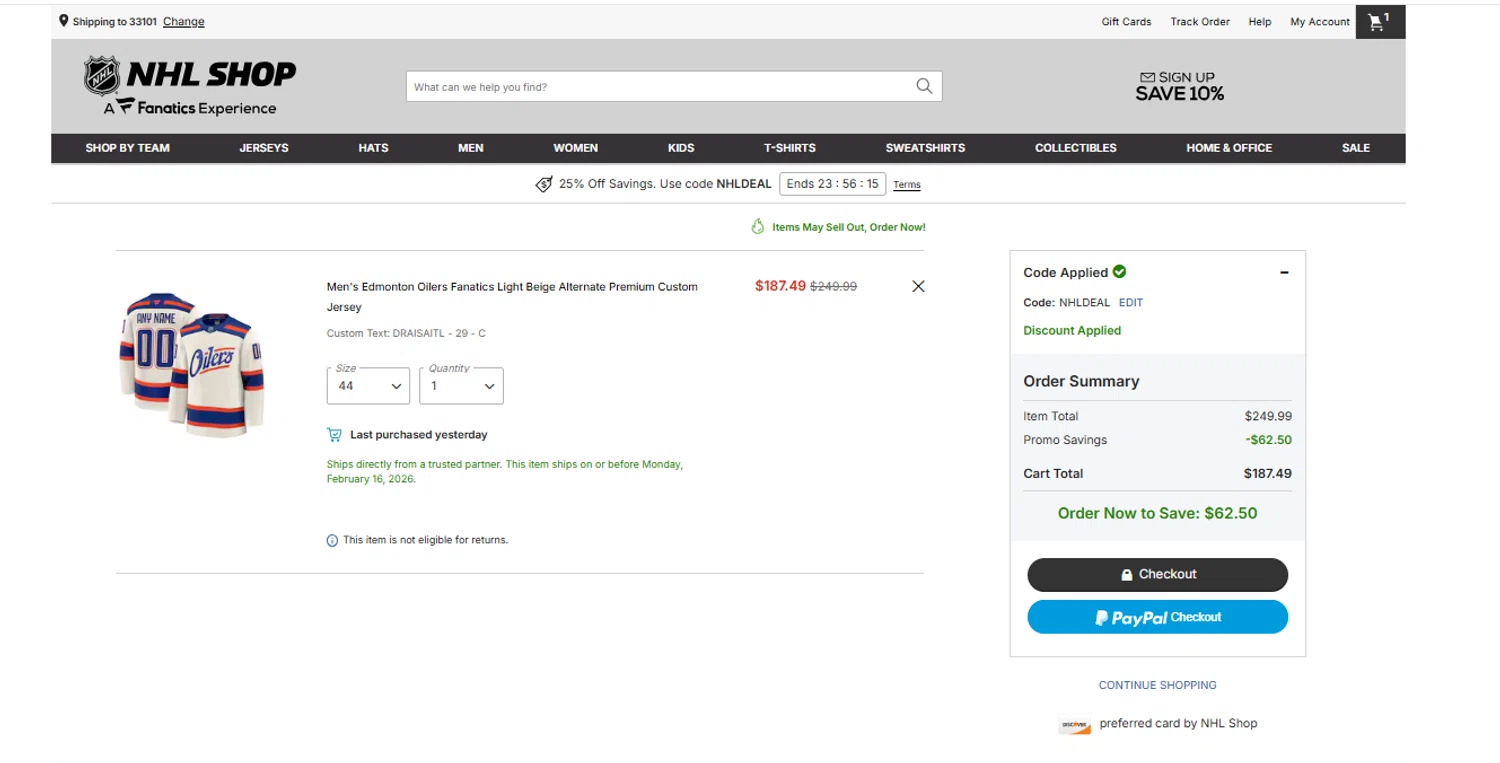Open My Account link
The height and width of the screenshot is (763, 1500).
pyautogui.click(x=1320, y=21)
